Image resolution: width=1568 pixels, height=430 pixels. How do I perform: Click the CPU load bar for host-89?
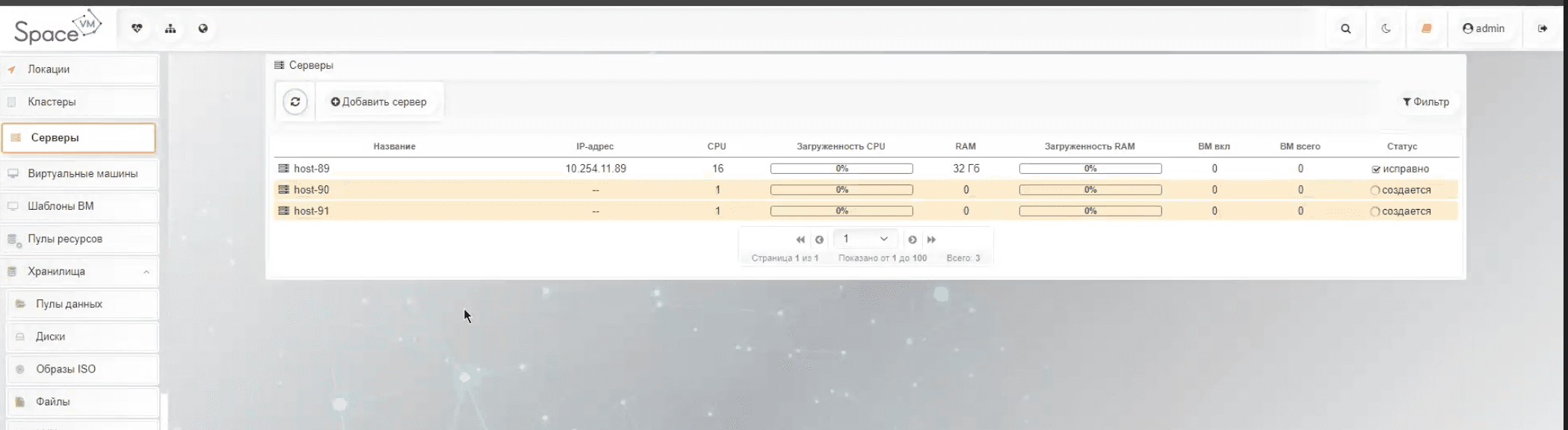[x=841, y=169]
